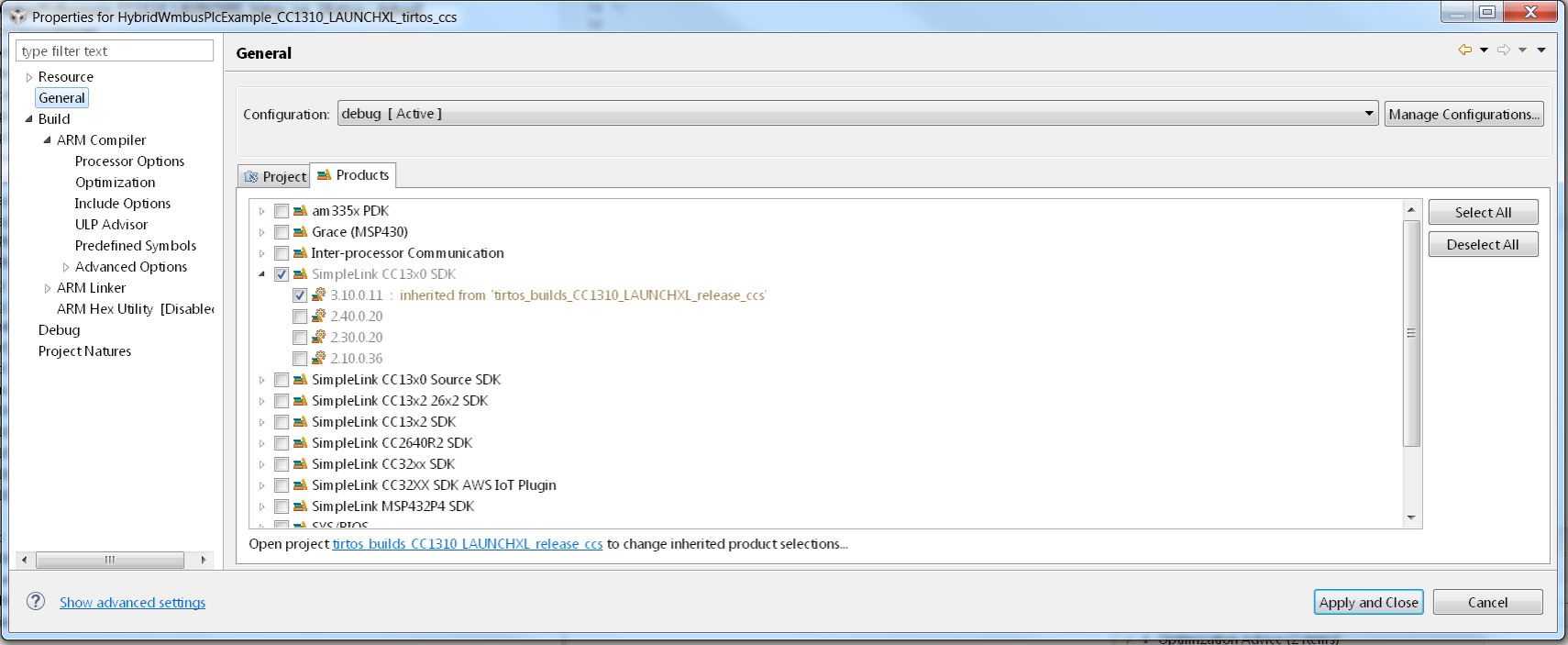Toggle the 3.10.0.11 version checkbox
The image size is (1568, 645).
300,295
